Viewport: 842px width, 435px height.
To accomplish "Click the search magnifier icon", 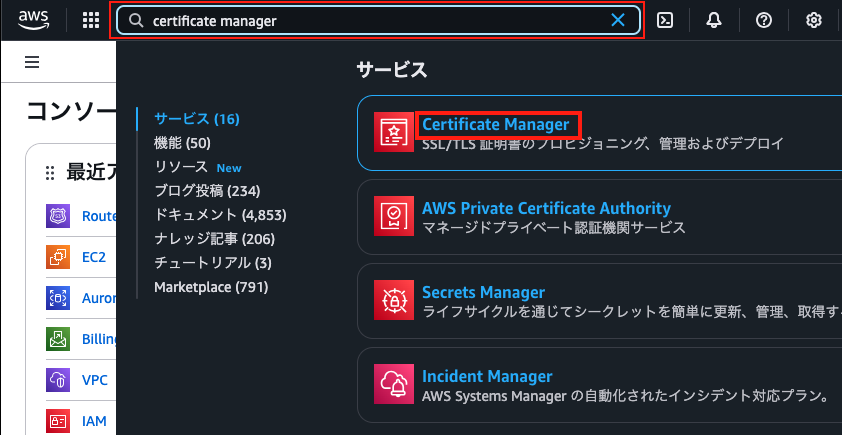I will pos(136,20).
